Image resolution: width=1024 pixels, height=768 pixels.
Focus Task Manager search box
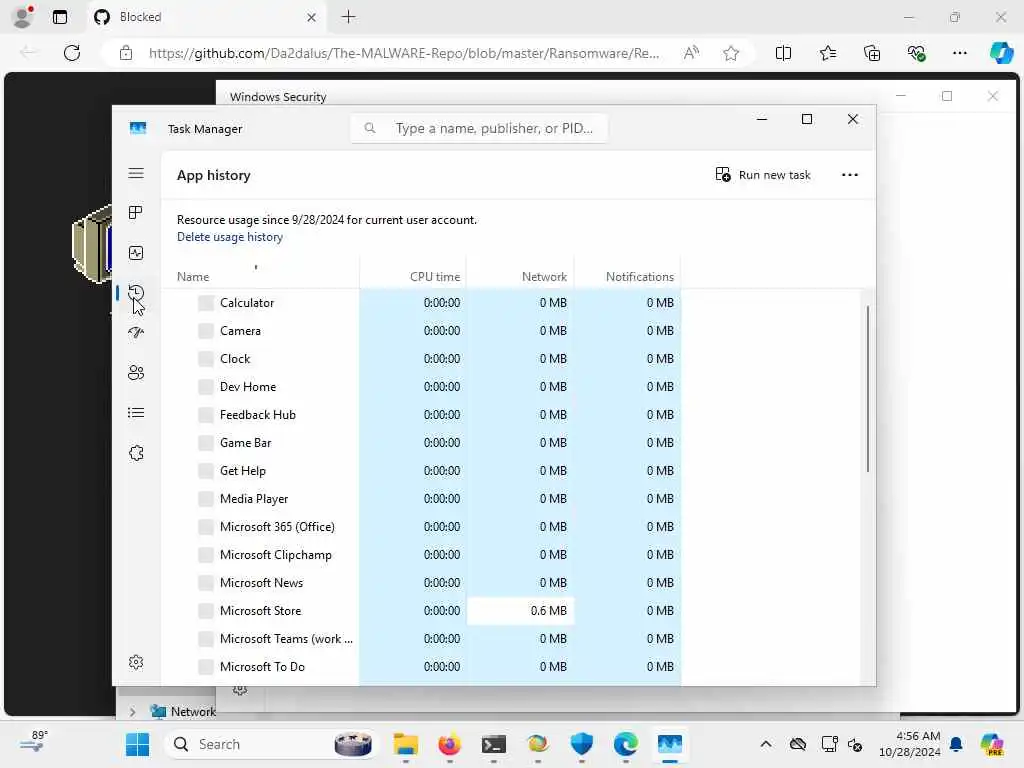[x=479, y=128]
